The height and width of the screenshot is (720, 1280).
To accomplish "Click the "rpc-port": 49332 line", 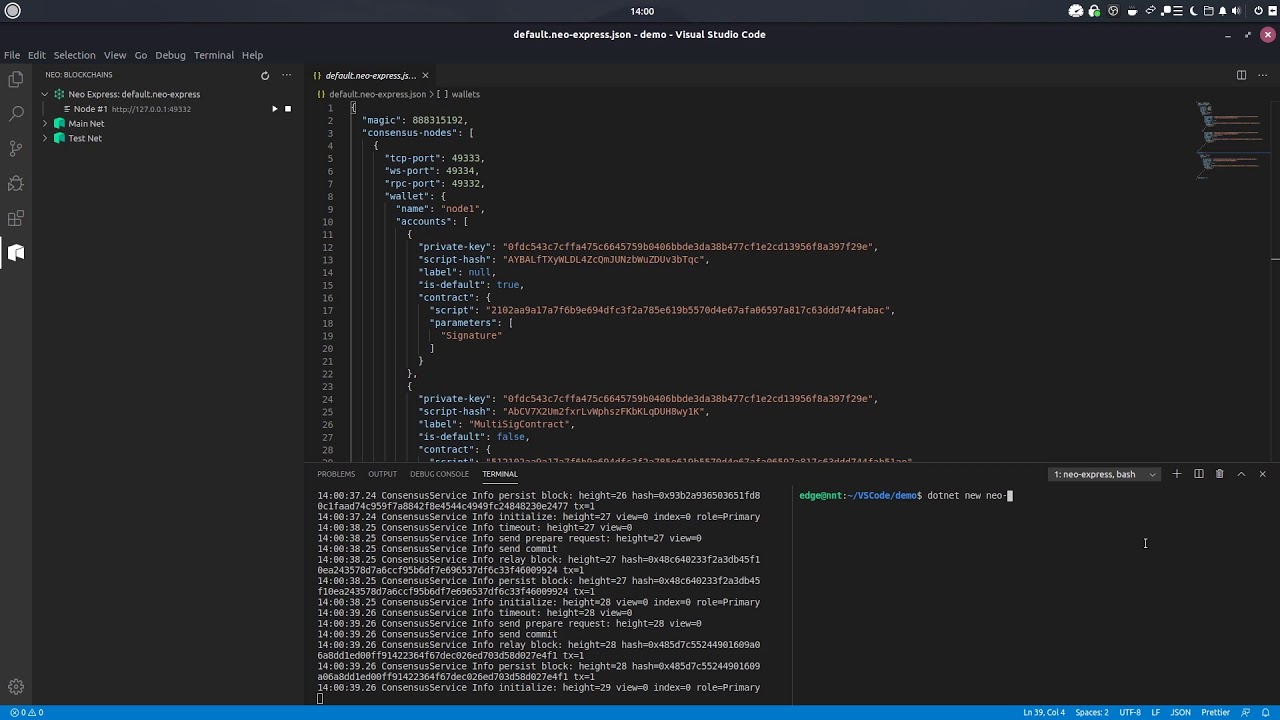I will [x=434, y=183].
